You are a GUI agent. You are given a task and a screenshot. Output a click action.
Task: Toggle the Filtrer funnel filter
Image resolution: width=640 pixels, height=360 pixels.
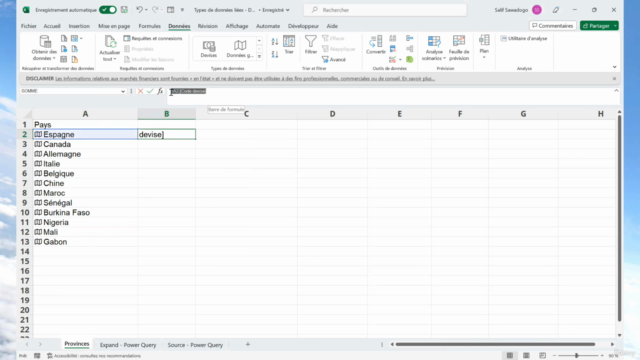point(311,44)
